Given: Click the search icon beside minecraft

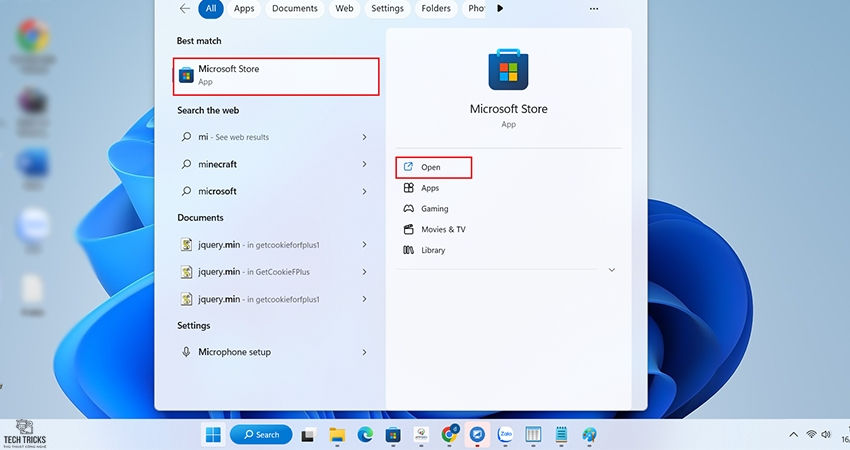Looking at the screenshot, I should pos(186,164).
